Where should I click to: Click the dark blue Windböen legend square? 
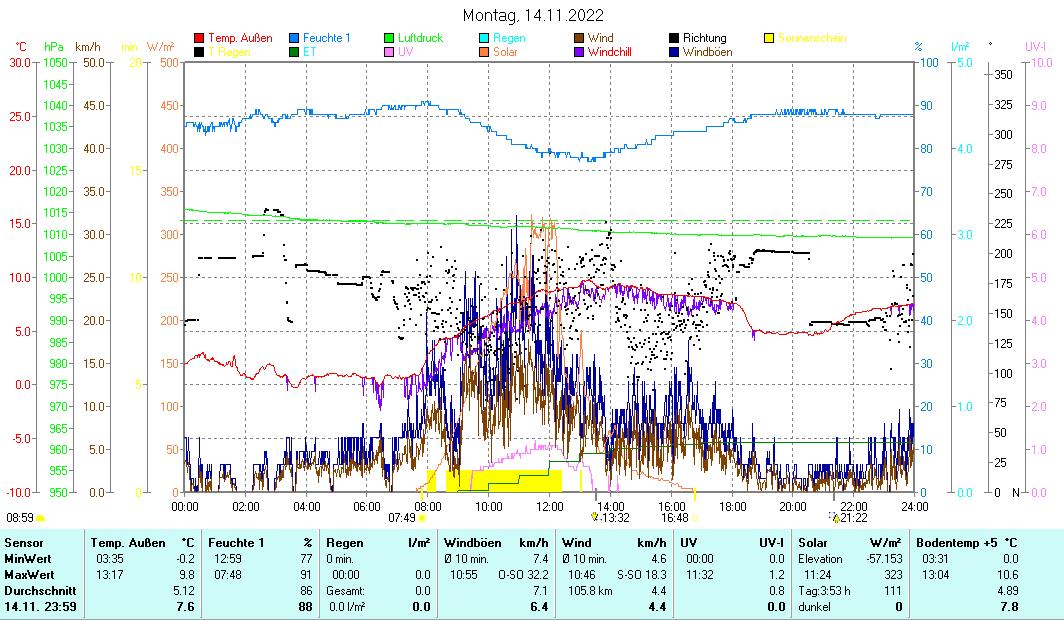click(675, 51)
